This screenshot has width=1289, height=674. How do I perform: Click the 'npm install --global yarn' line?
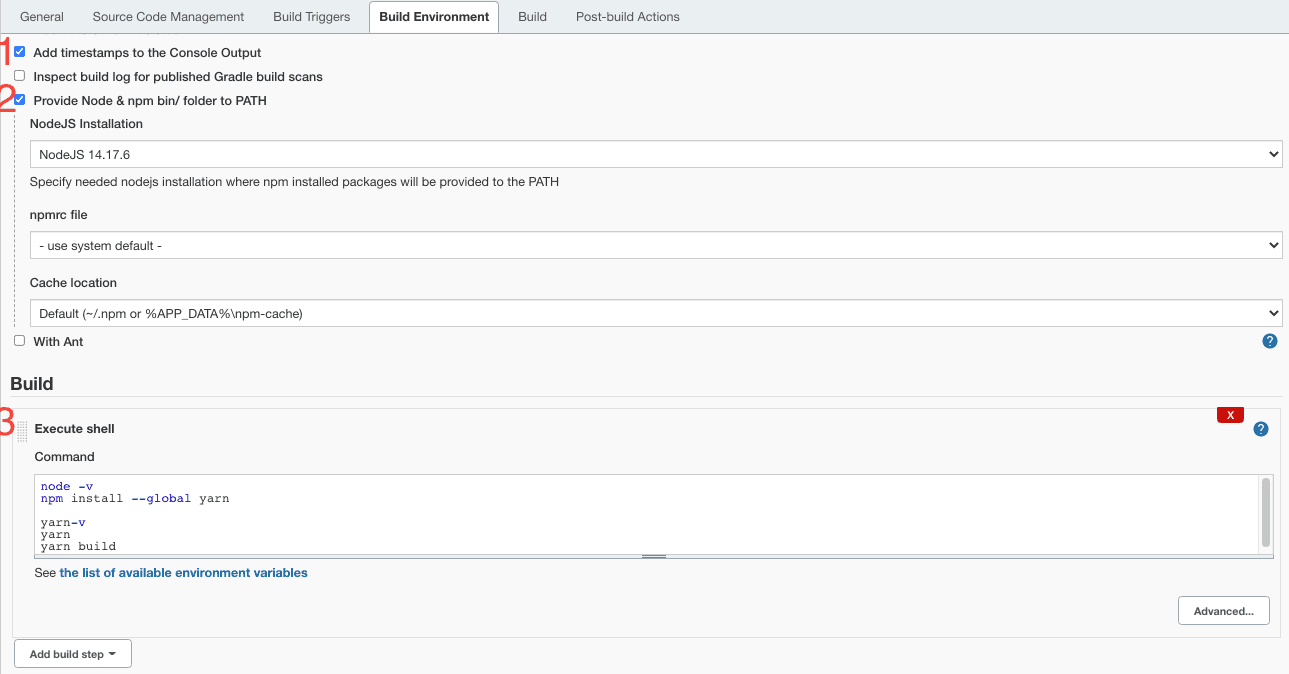tap(135, 498)
